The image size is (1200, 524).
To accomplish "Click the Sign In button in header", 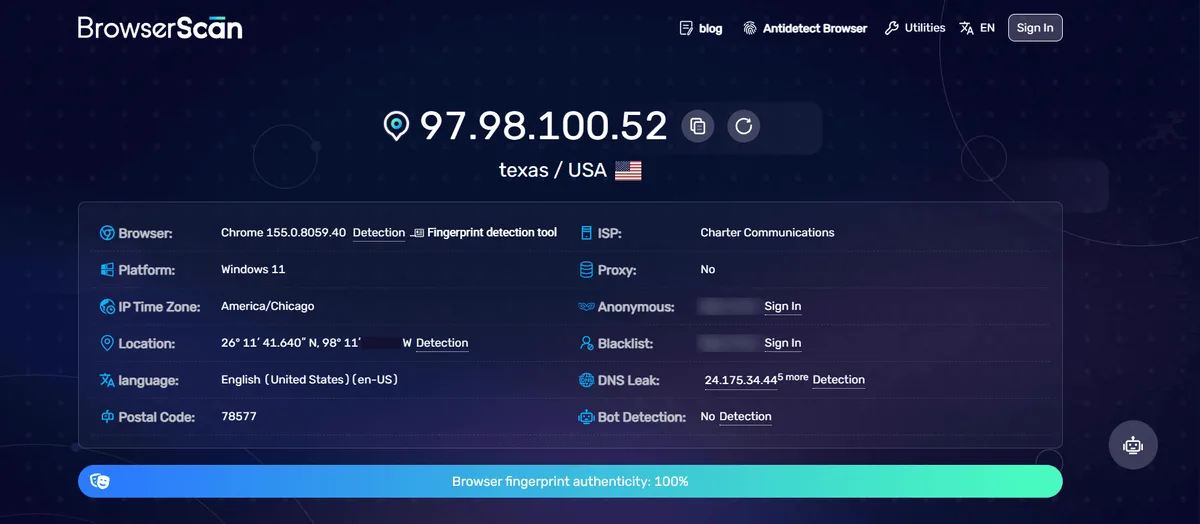I will [1035, 28].
